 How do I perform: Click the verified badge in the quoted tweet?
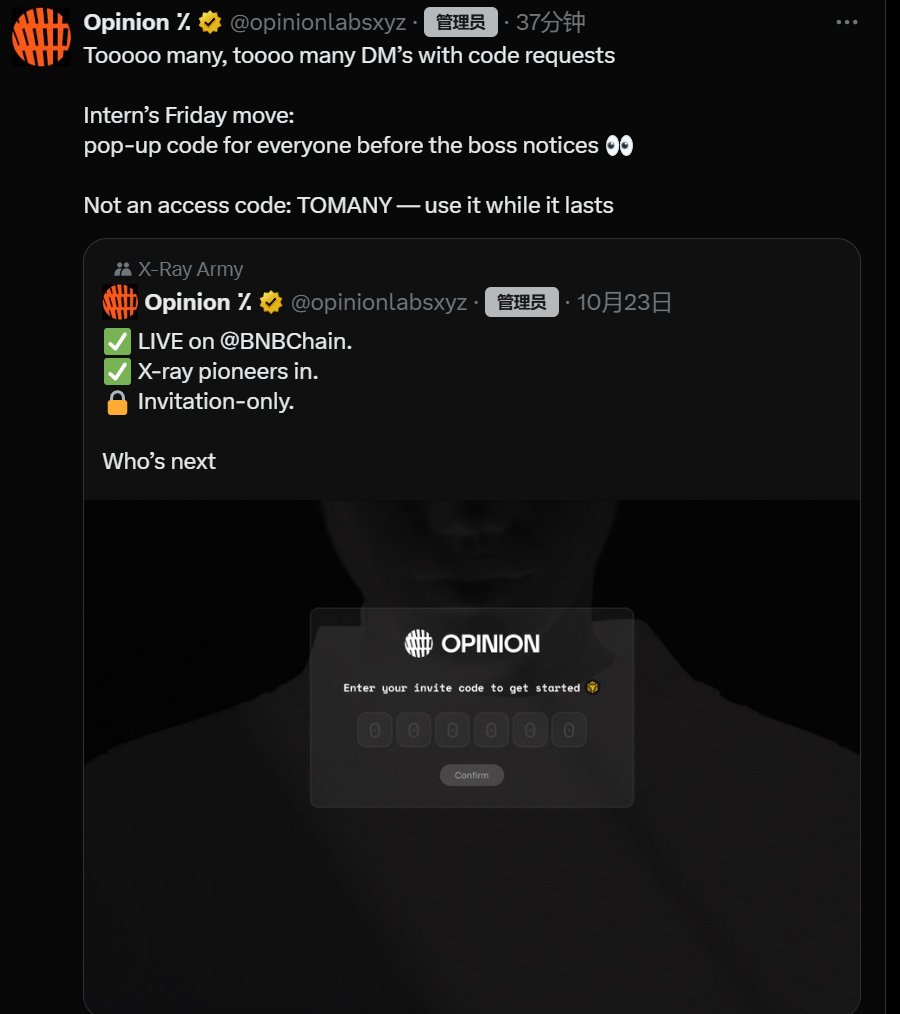coord(271,302)
